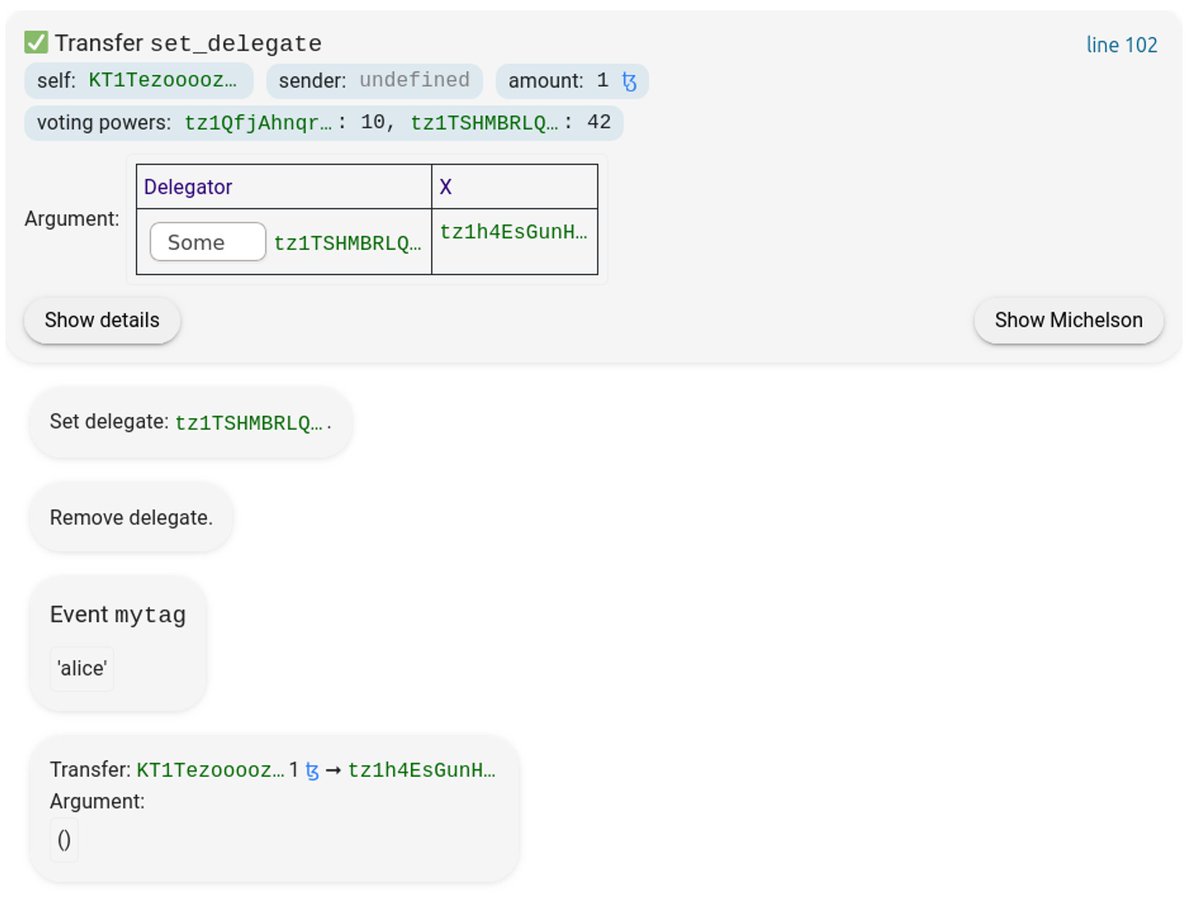Click the Remove delegate. card
This screenshot has width=1200, height=902.
point(131,518)
